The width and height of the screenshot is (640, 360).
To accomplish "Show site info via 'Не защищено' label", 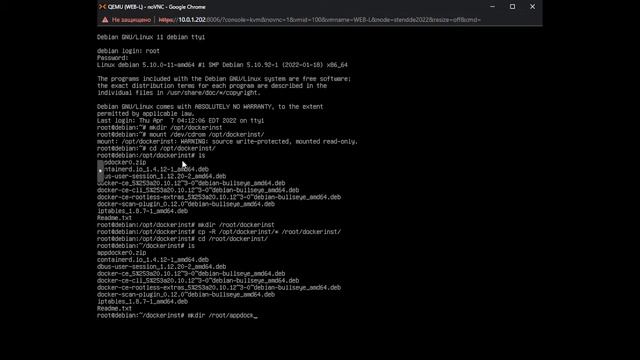I will tap(131, 20).
